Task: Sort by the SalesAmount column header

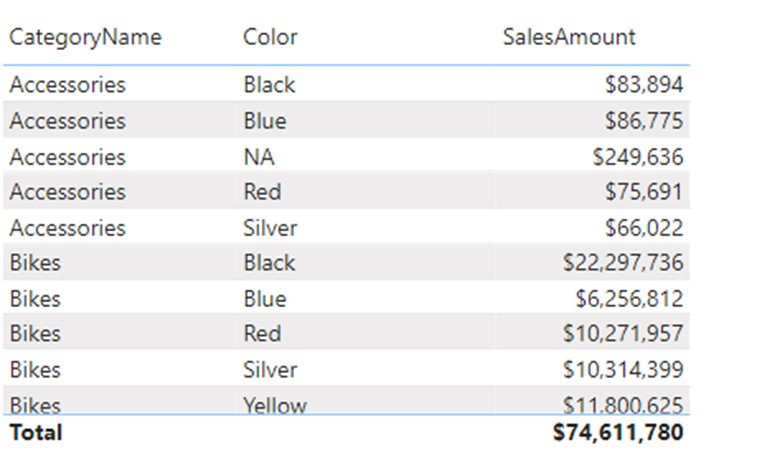Action: pyautogui.click(x=569, y=37)
